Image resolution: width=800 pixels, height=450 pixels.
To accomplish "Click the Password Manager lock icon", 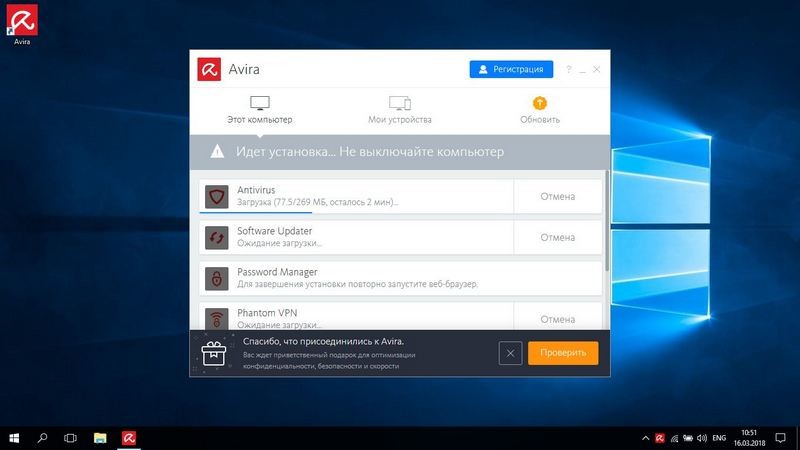I will [x=217, y=279].
